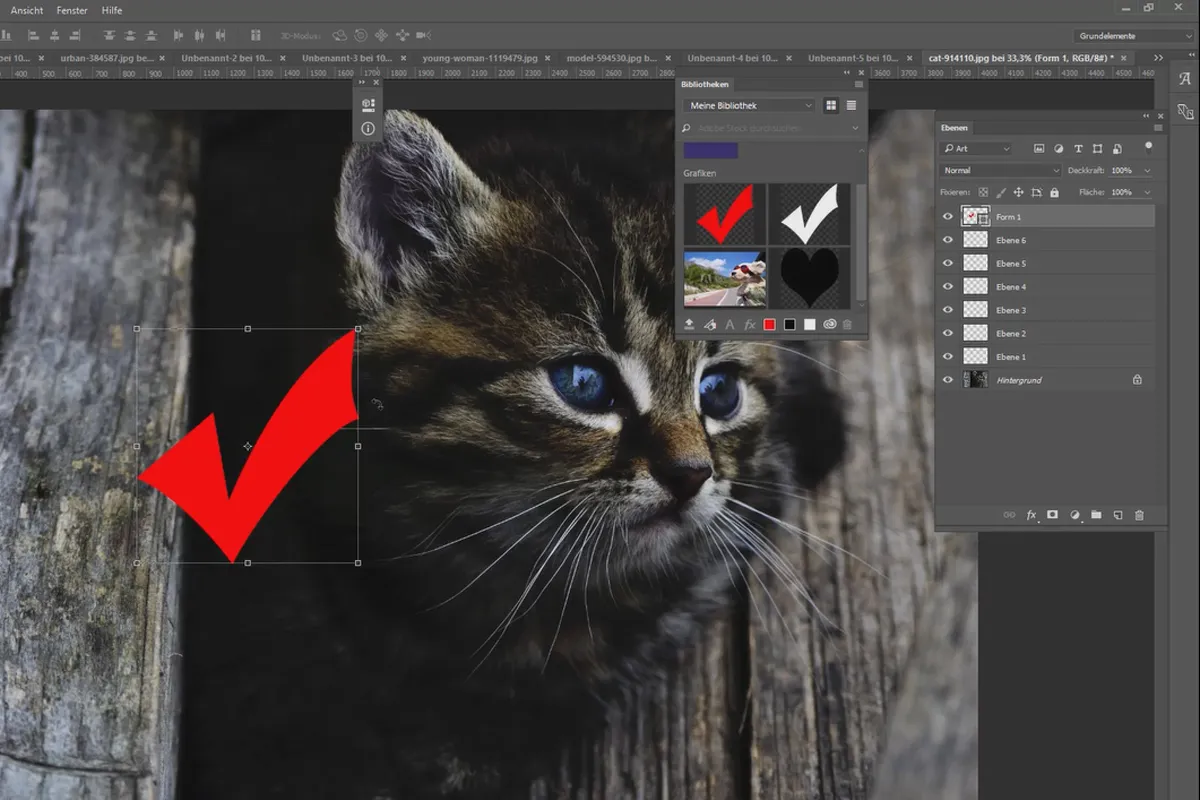The height and width of the screenshot is (800, 1200).
Task: Hide the Ebene 2 layer
Action: click(948, 333)
